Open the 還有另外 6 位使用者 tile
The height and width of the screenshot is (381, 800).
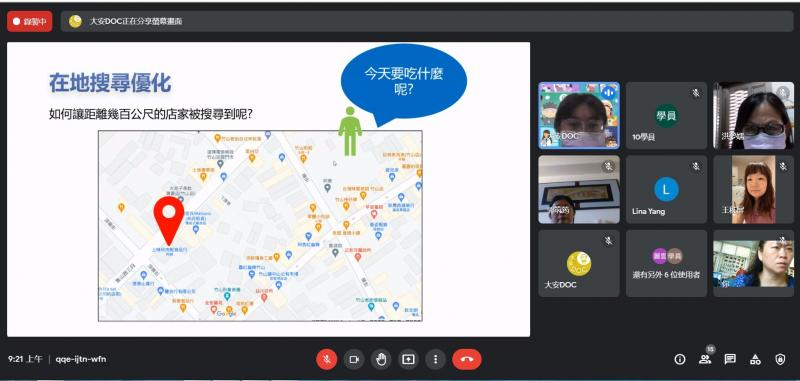666,263
